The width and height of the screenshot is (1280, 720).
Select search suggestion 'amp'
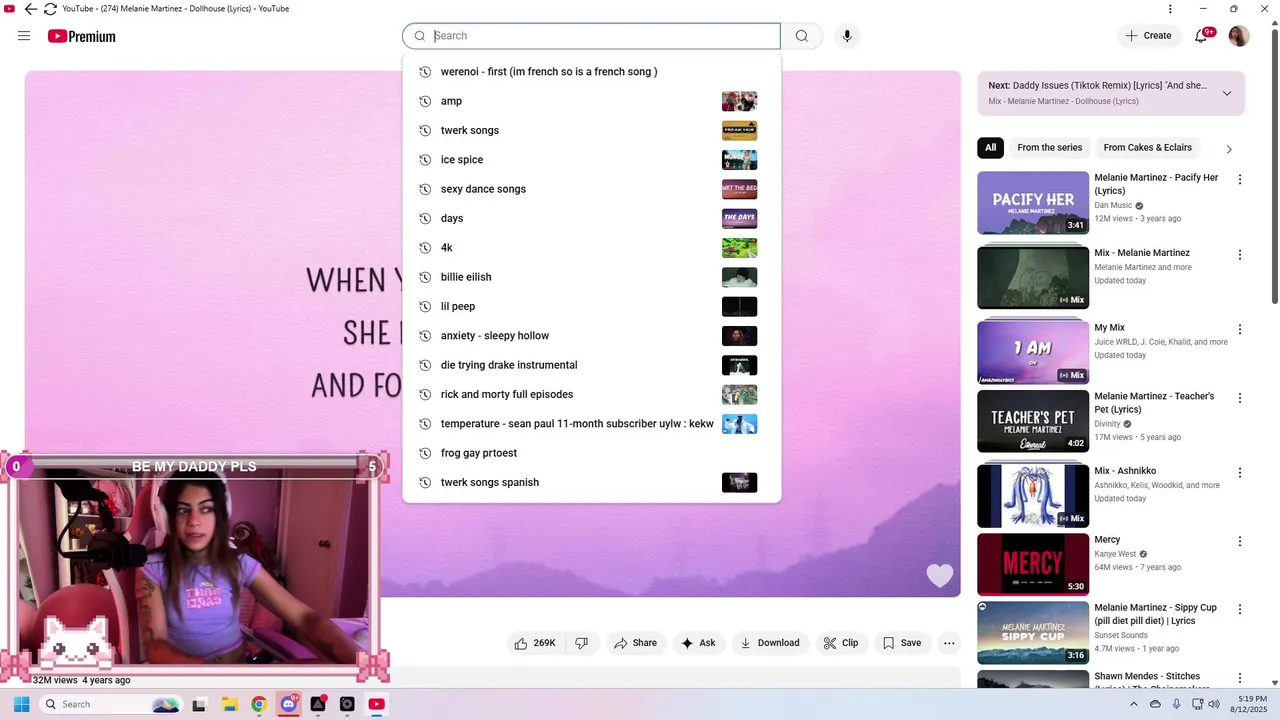591,101
